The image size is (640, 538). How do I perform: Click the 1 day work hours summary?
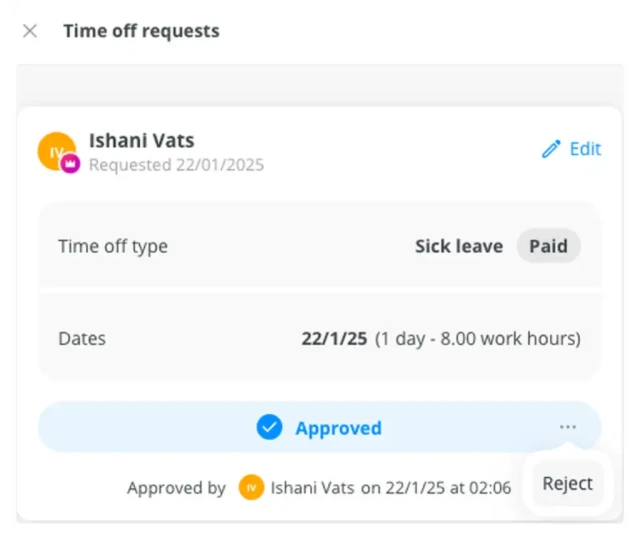[478, 339]
